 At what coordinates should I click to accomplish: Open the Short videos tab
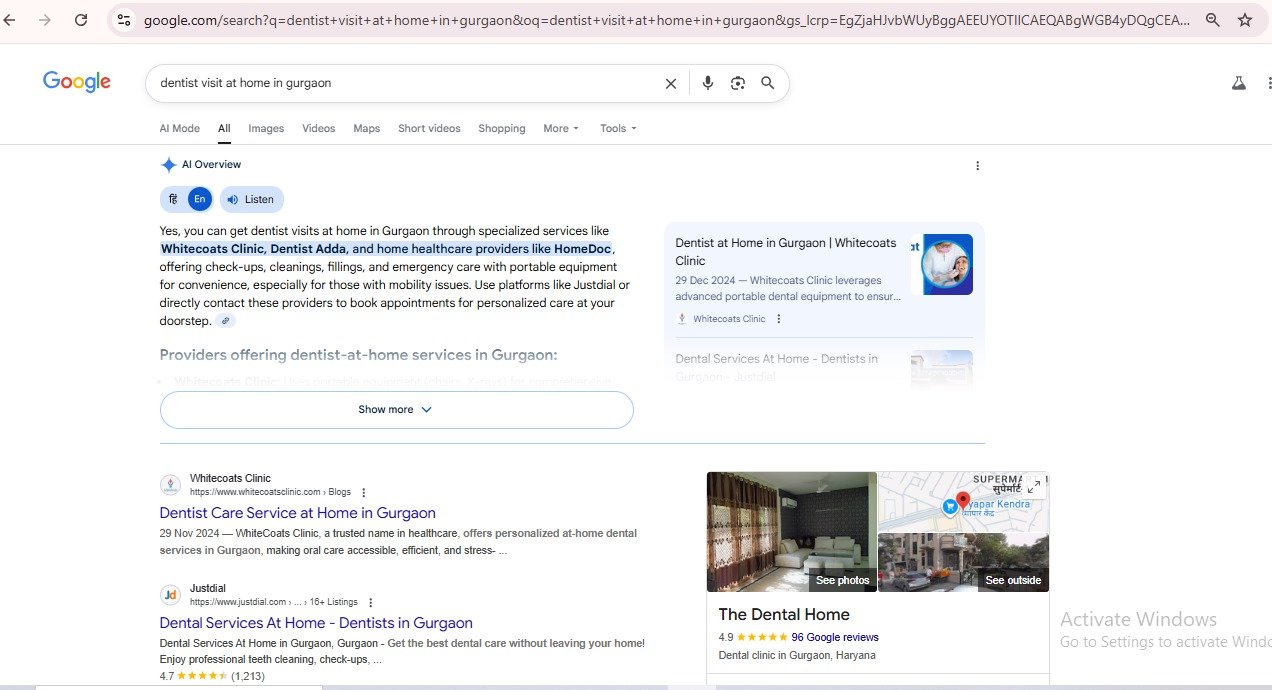[429, 128]
